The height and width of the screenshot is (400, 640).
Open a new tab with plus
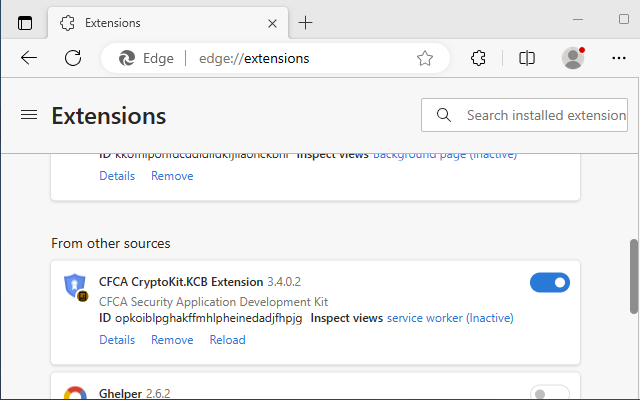coord(306,22)
